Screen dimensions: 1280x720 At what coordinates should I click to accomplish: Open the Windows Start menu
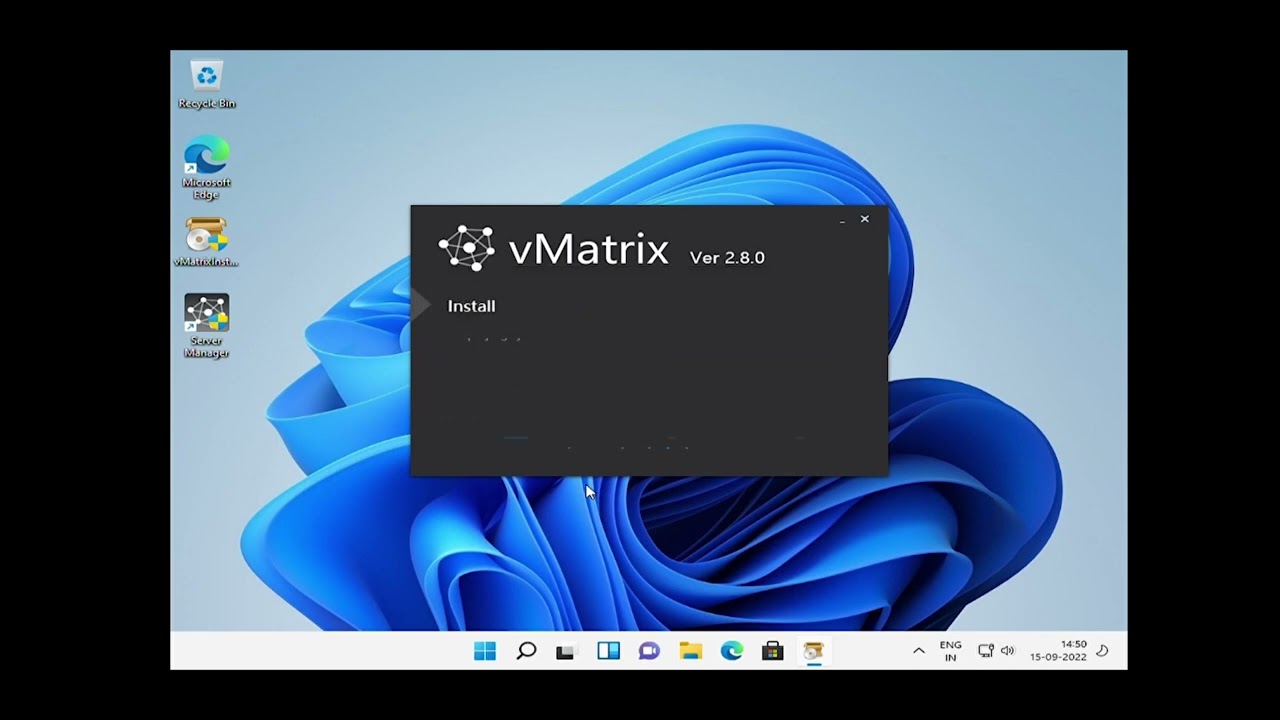(x=485, y=651)
